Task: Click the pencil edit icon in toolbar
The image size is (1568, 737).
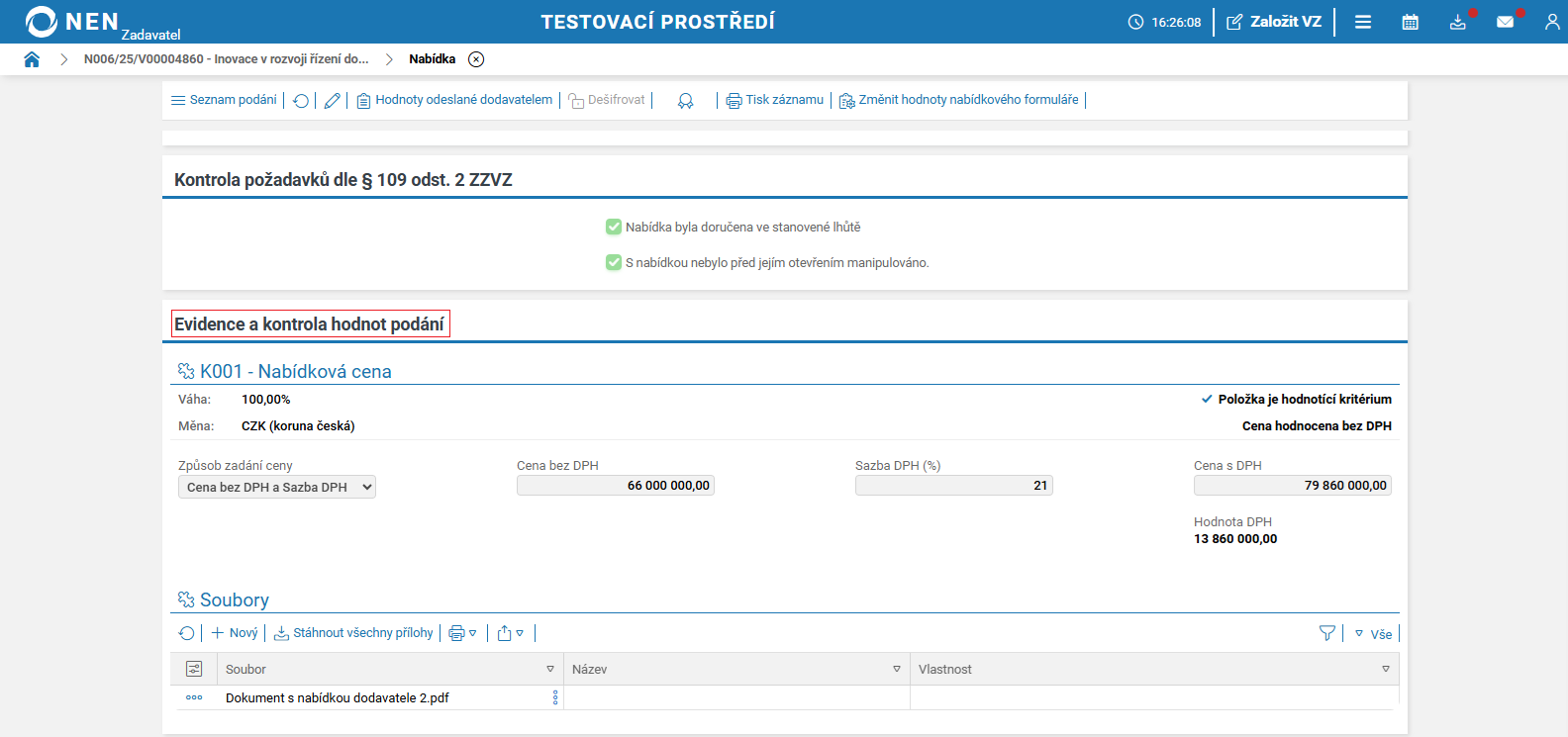Action: point(333,101)
